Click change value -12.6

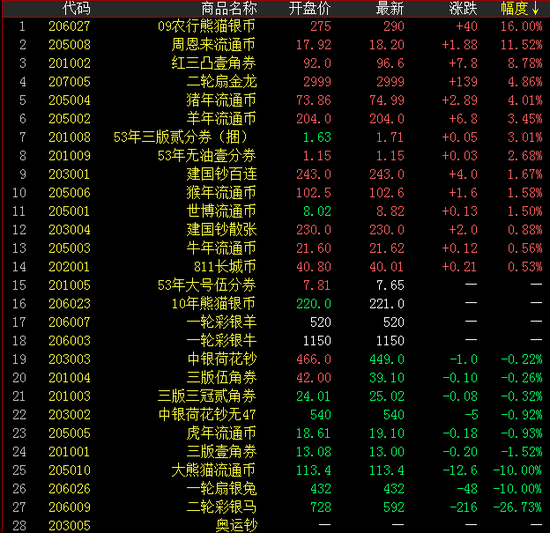pyautogui.click(x=460, y=470)
